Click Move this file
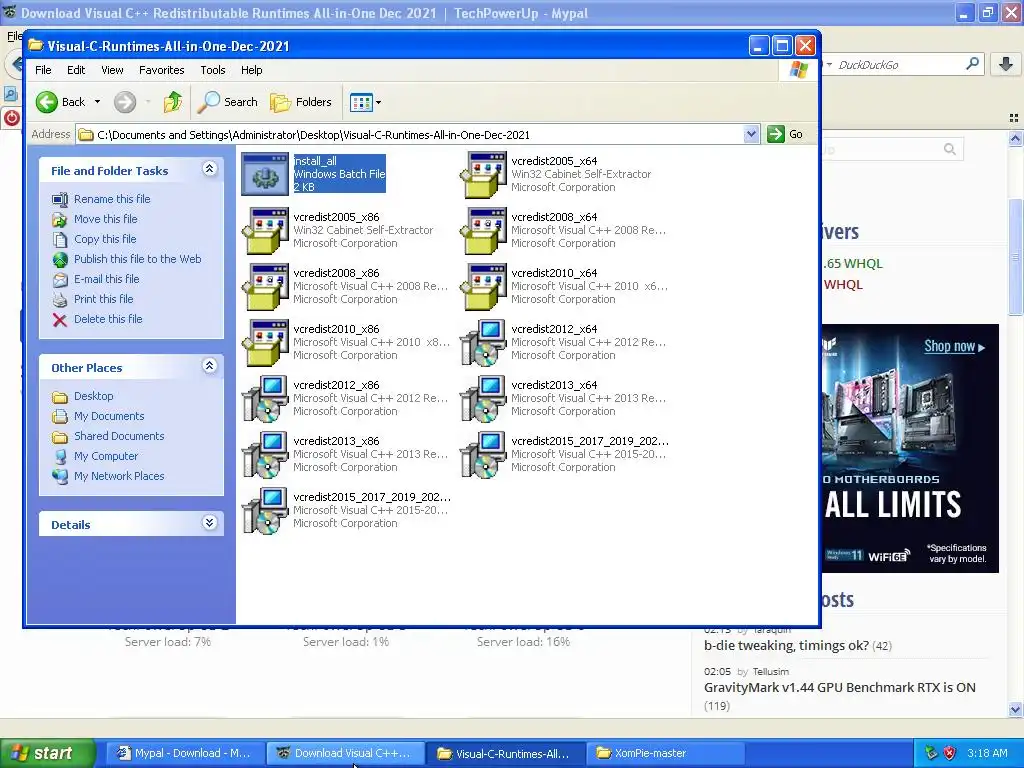1024x768 pixels. click(x=105, y=219)
